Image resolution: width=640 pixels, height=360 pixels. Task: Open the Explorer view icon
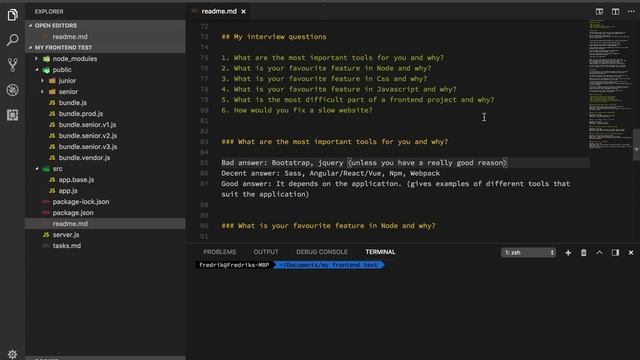[x=12, y=15]
